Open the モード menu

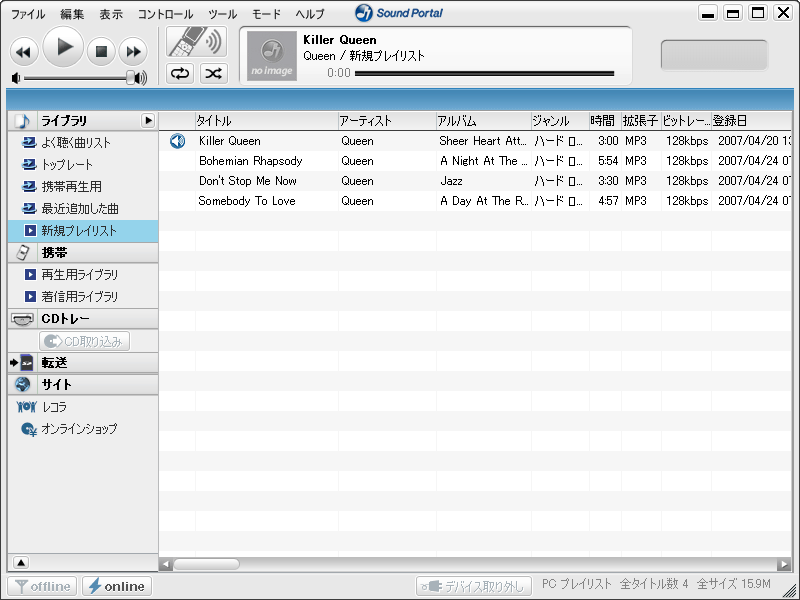pyautogui.click(x=266, y=14)
